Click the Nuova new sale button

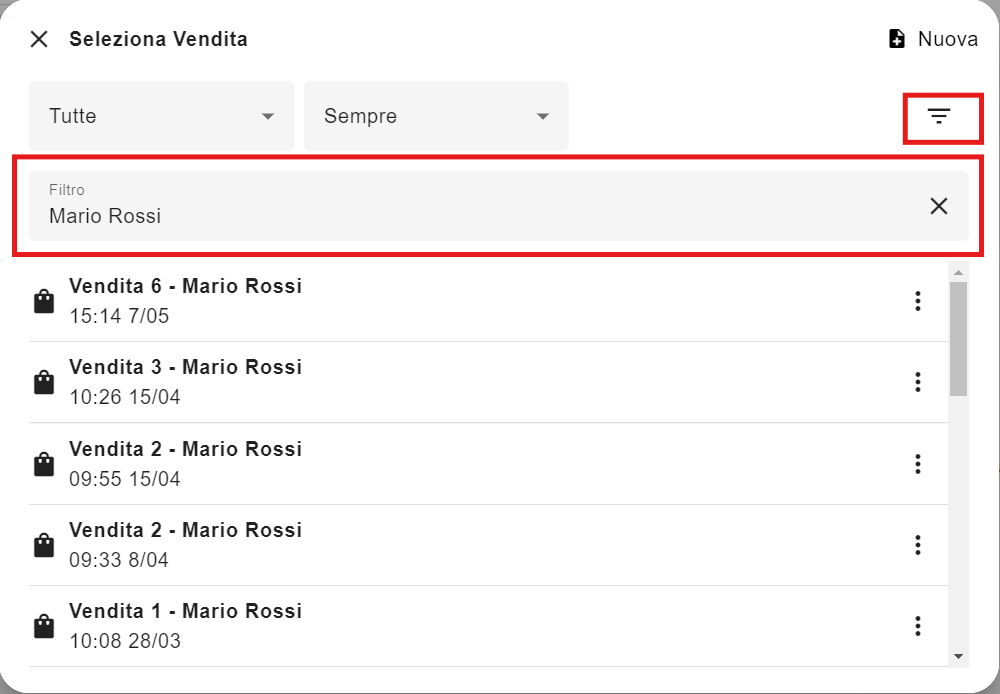(933, 39)
